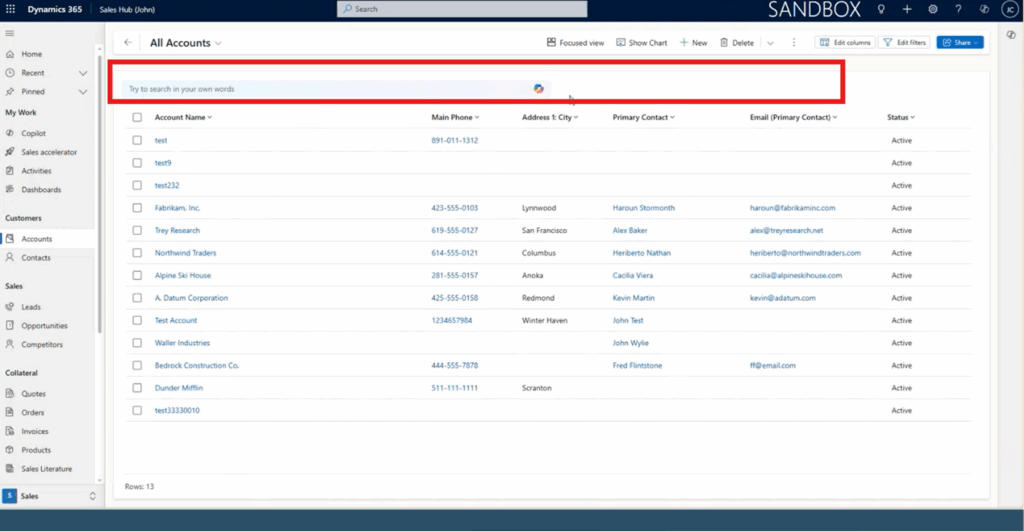This screenshot has height=531, width=1024.
Task: Click the blue Share button
Action: tap(960, 42)
